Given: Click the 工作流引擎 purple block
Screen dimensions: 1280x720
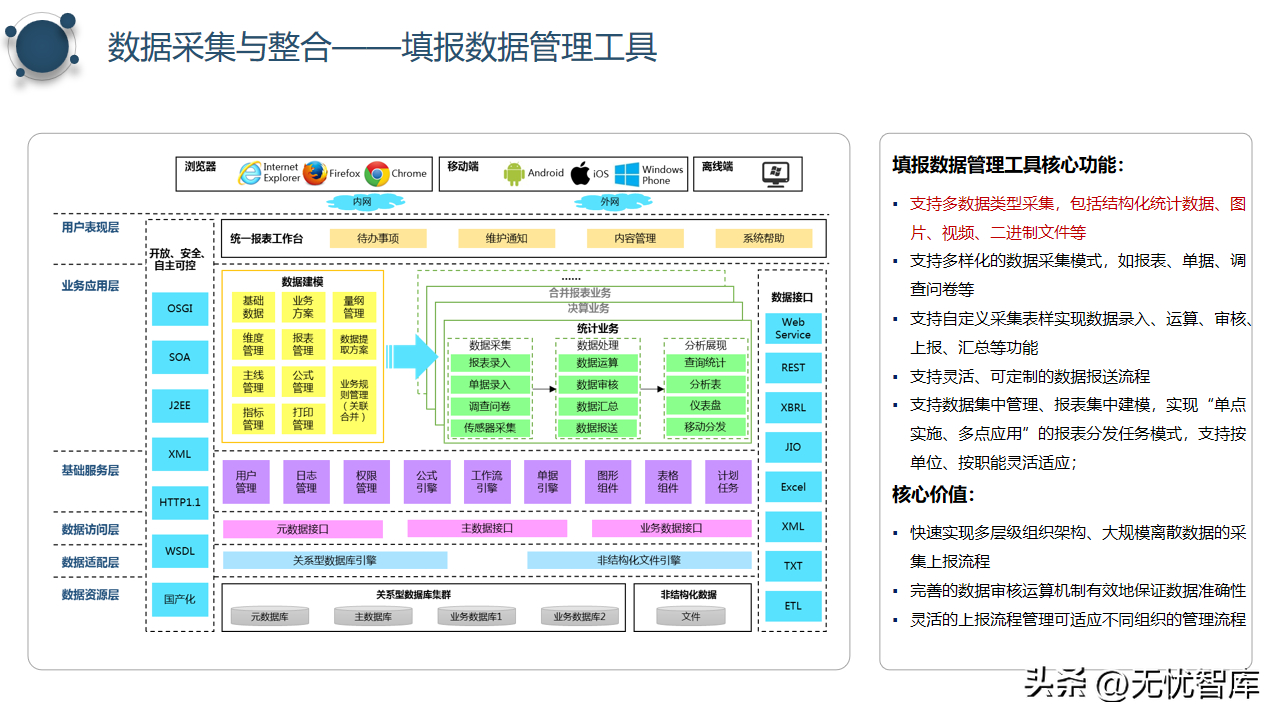Looking at the screenshot, I should pyautogui.click(x=487, y=482).
